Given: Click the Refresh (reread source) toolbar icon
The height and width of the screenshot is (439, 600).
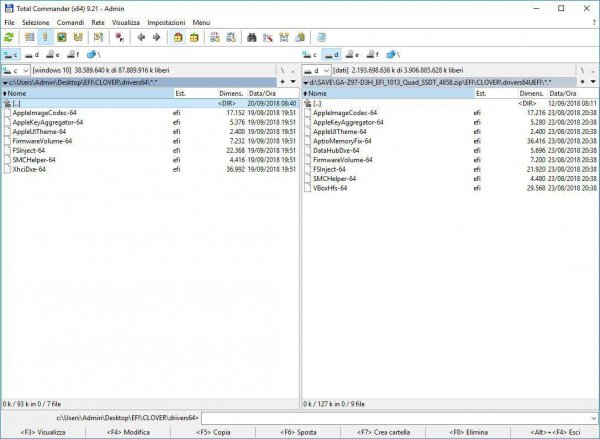Looking at the screenshot, I should tap(10, 37).
